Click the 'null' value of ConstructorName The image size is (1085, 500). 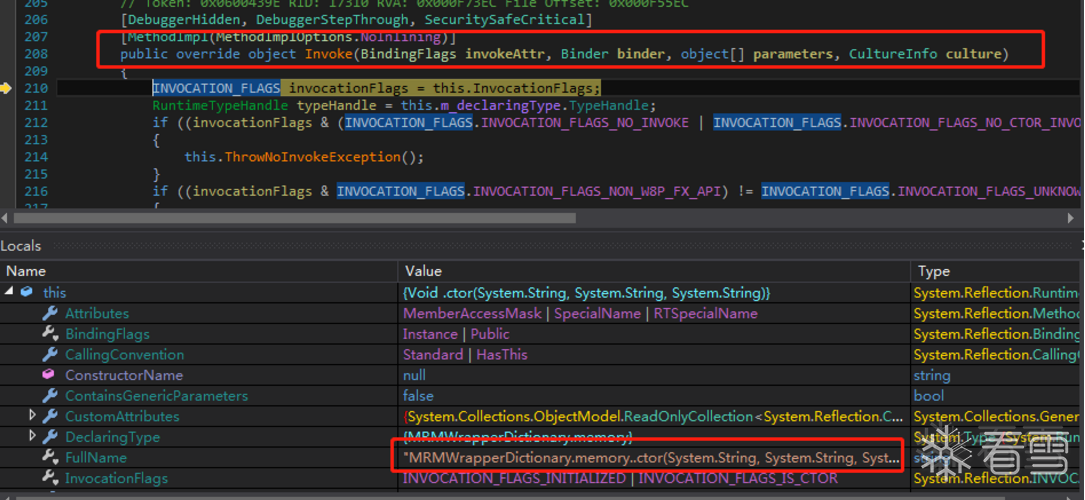pyautogui.click(x=414, y=376)
